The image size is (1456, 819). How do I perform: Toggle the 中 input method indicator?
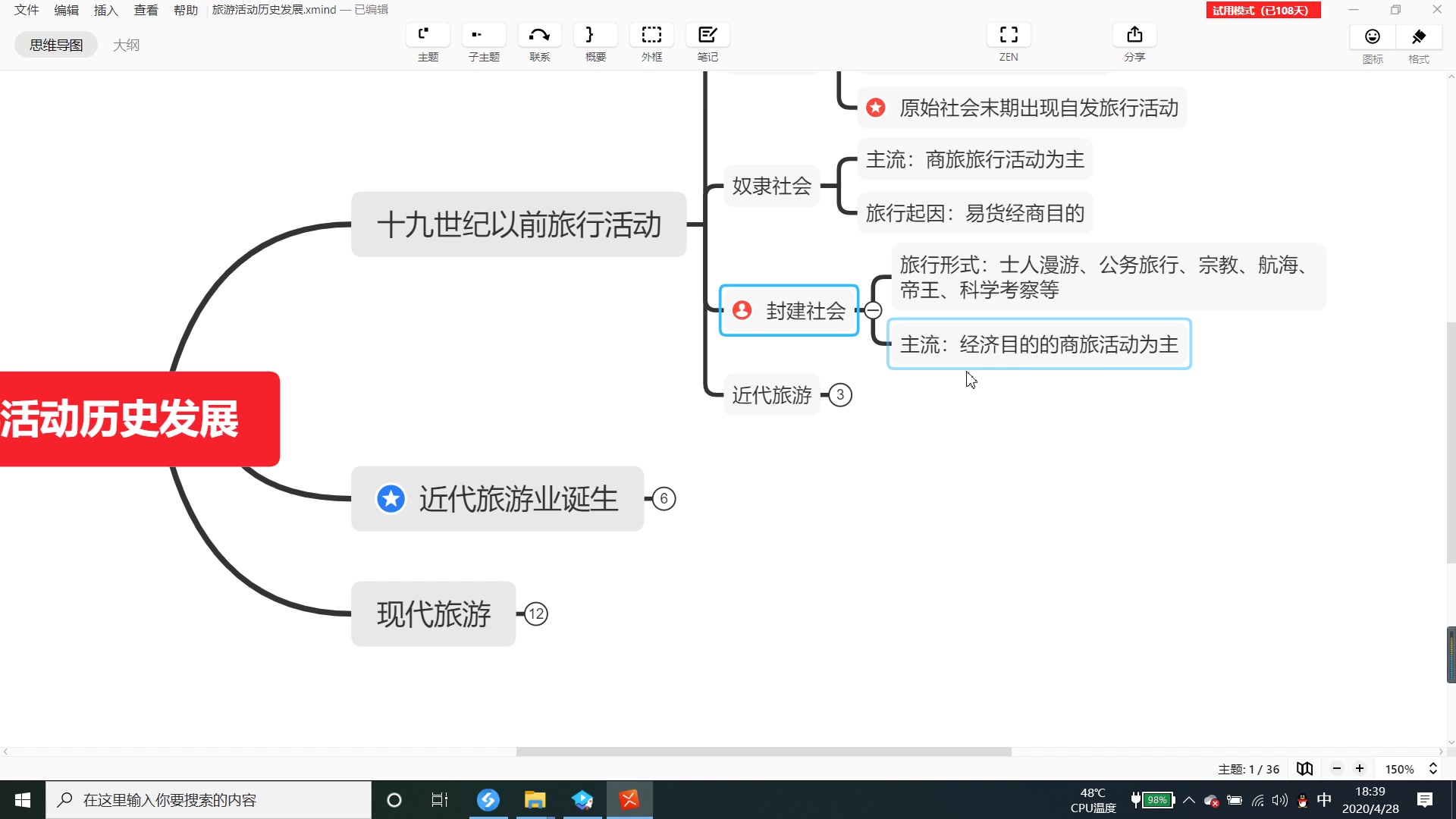click(x=1324, y=800)
